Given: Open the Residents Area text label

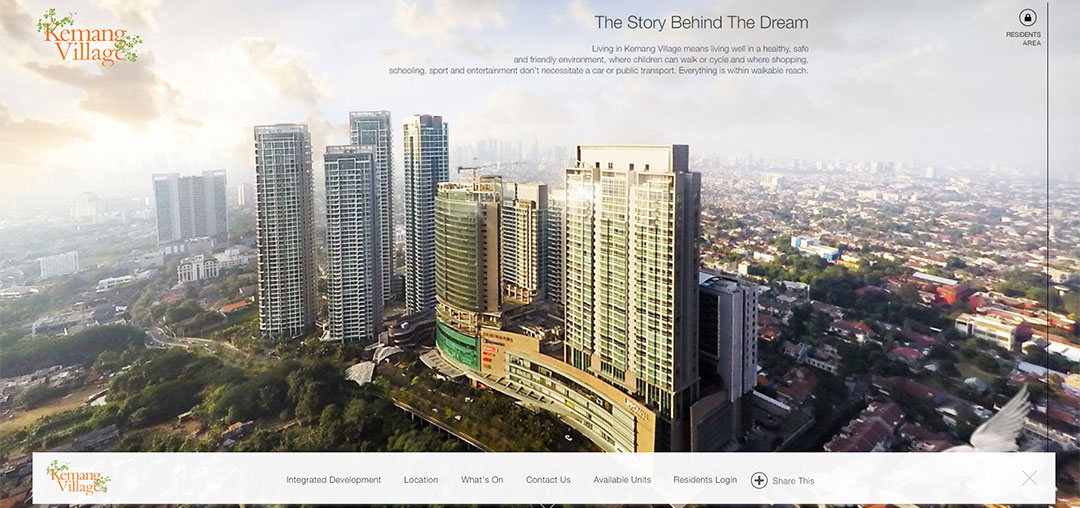Looking at the screenshot, I should point(1023,39).
